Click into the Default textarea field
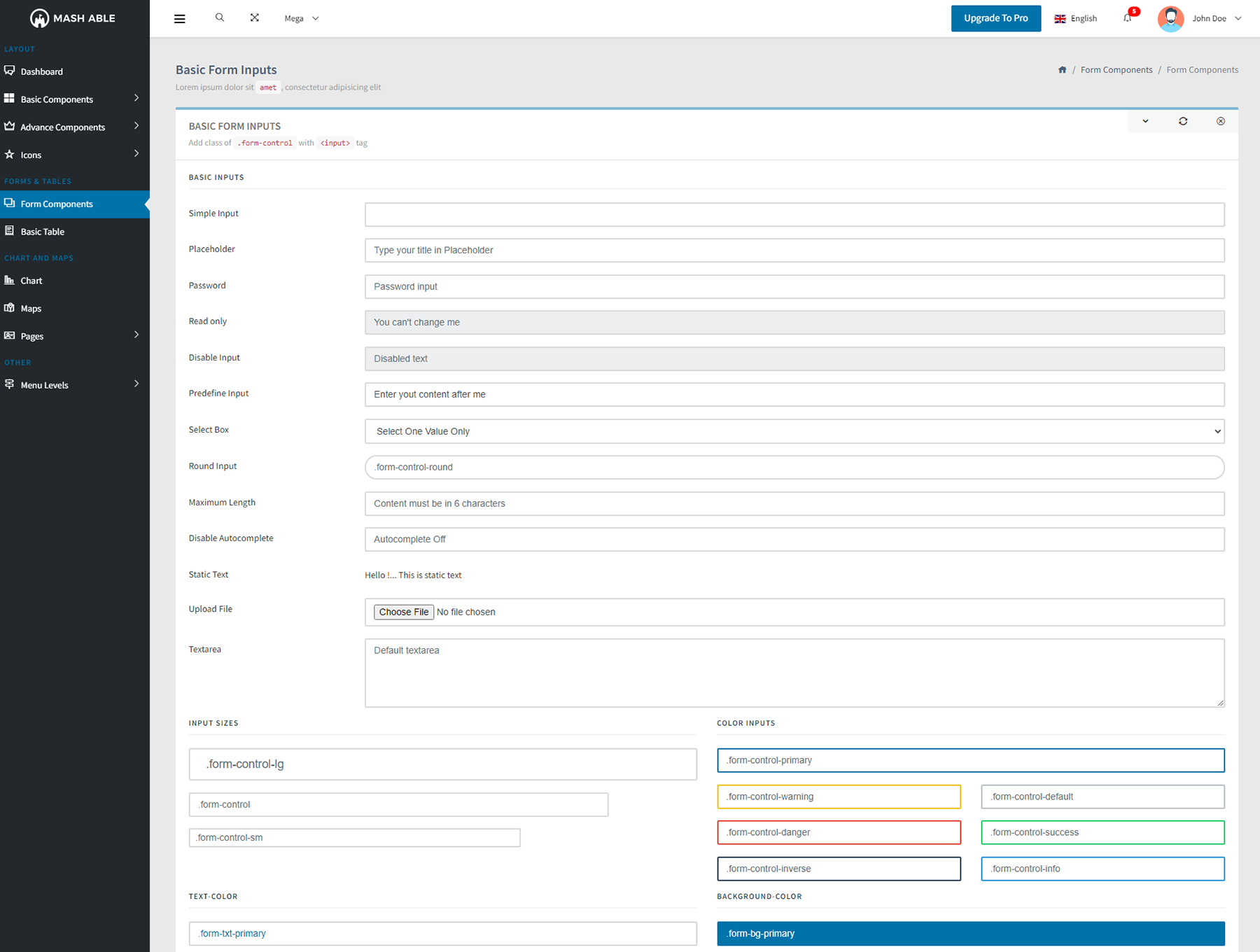 tap(794, 673)
